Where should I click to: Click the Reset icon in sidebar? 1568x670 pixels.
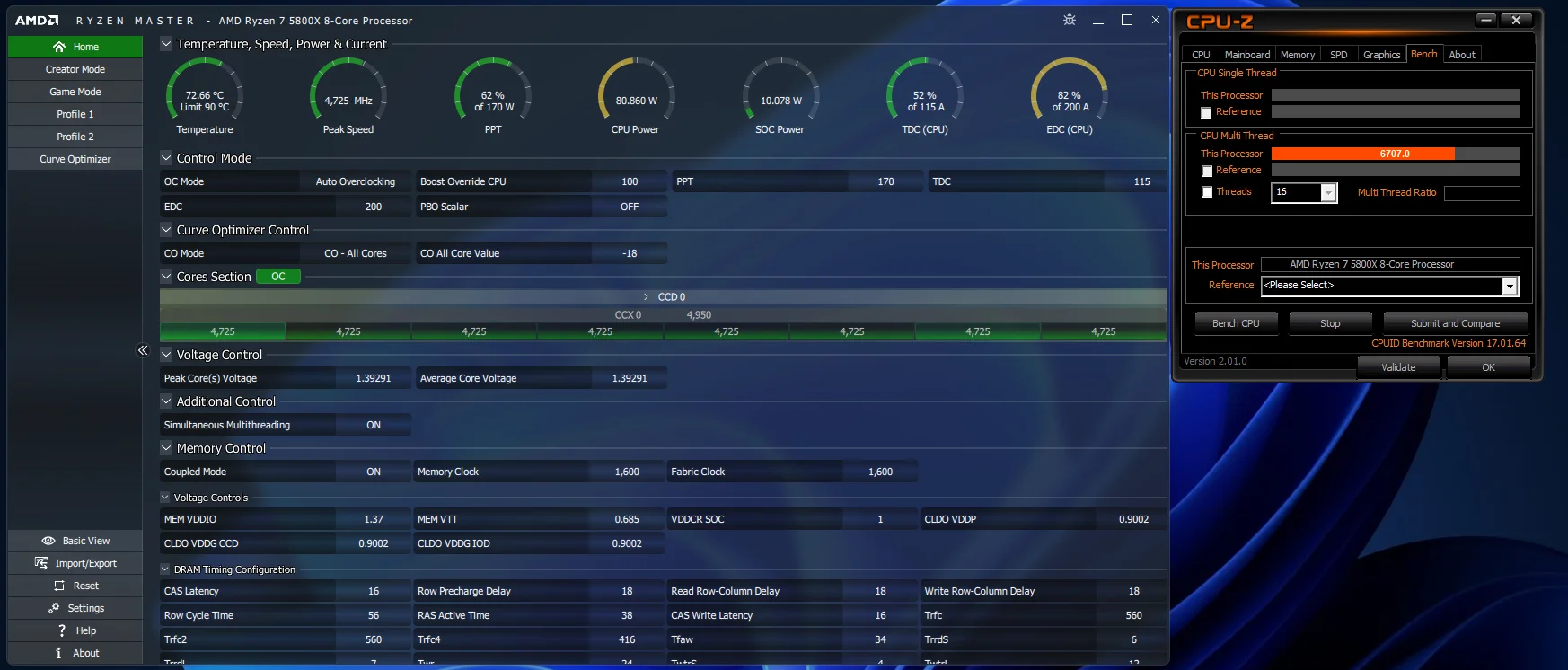pos(59,586)
